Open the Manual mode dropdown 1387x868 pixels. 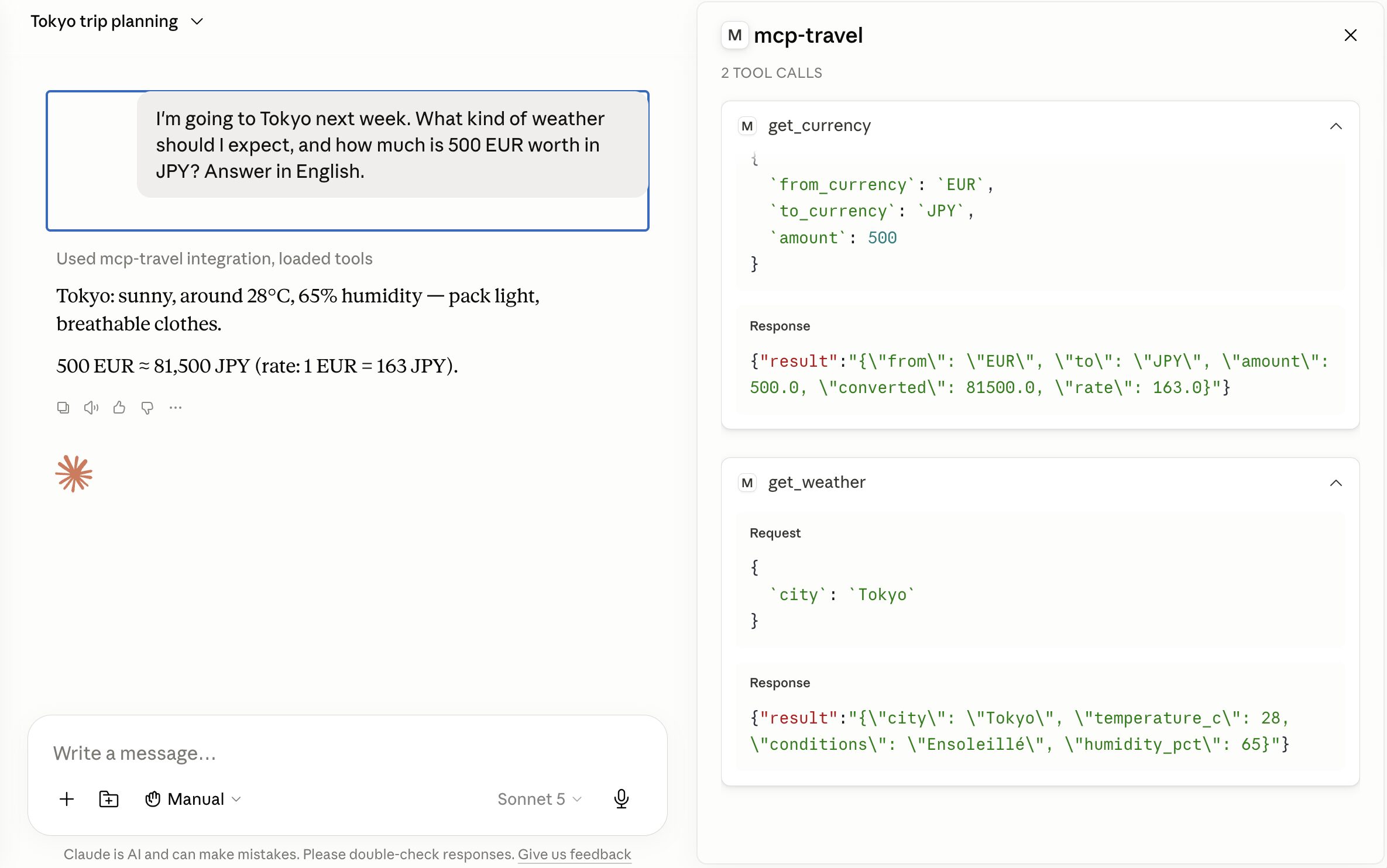point(193,799)
